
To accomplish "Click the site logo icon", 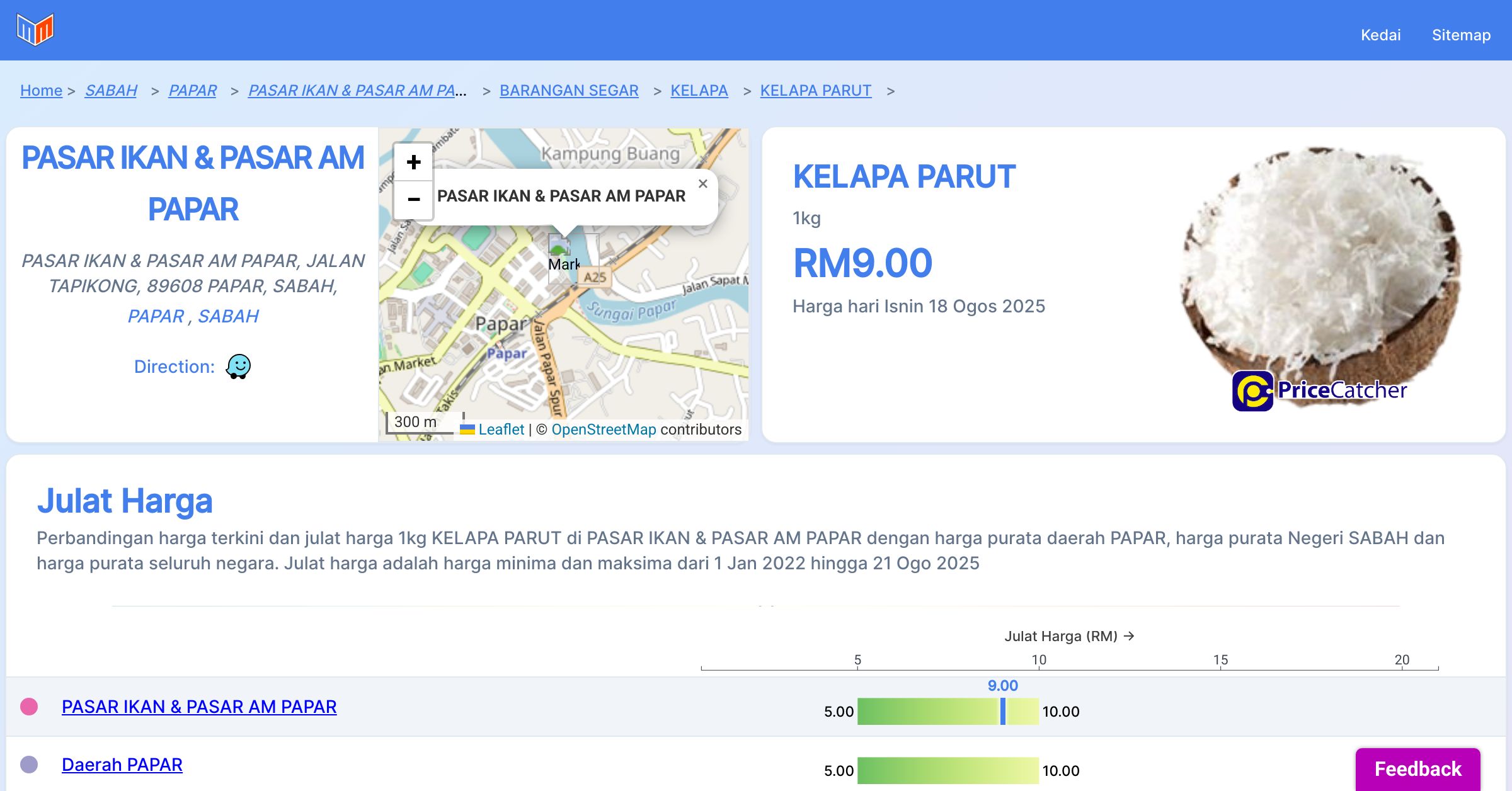I will click(35, 29).
